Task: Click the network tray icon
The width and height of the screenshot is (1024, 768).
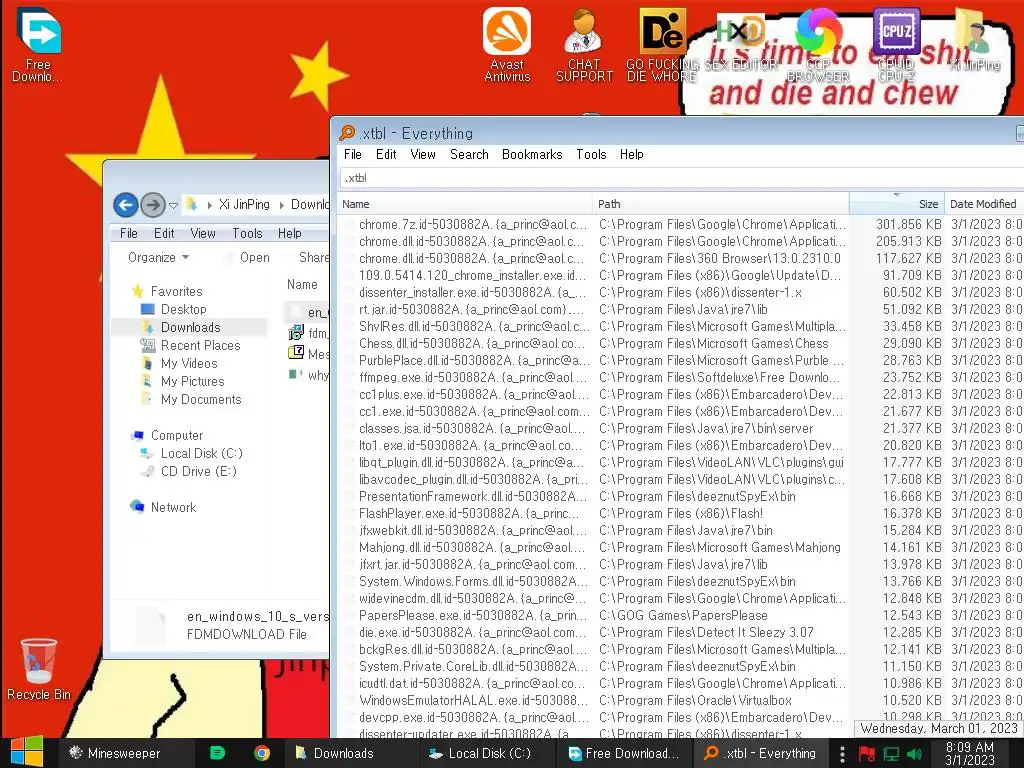Action: coord(891,754)
